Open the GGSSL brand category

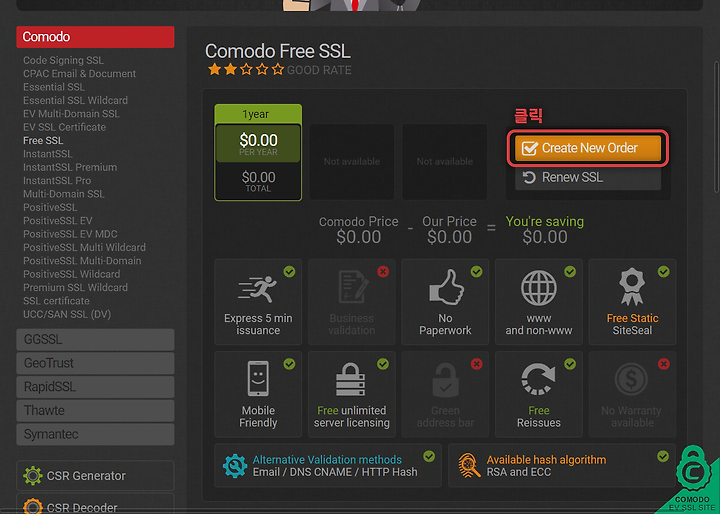point(95,339)
